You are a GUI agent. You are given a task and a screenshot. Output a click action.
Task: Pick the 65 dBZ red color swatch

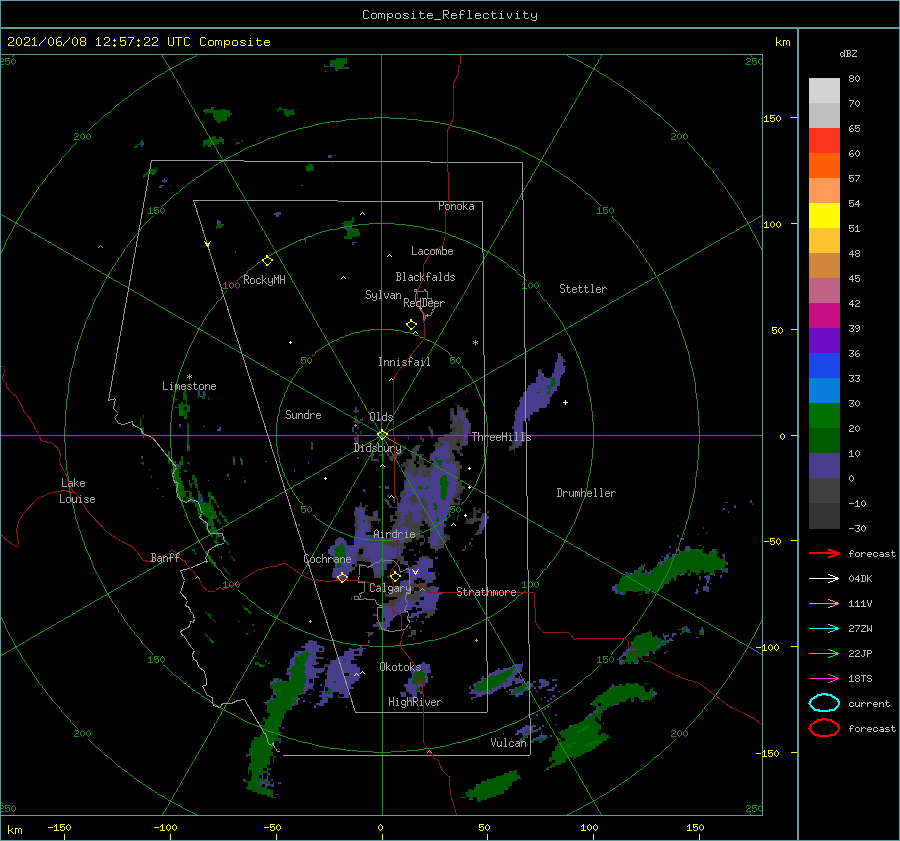pyautogui.click(x=824, y=140)
